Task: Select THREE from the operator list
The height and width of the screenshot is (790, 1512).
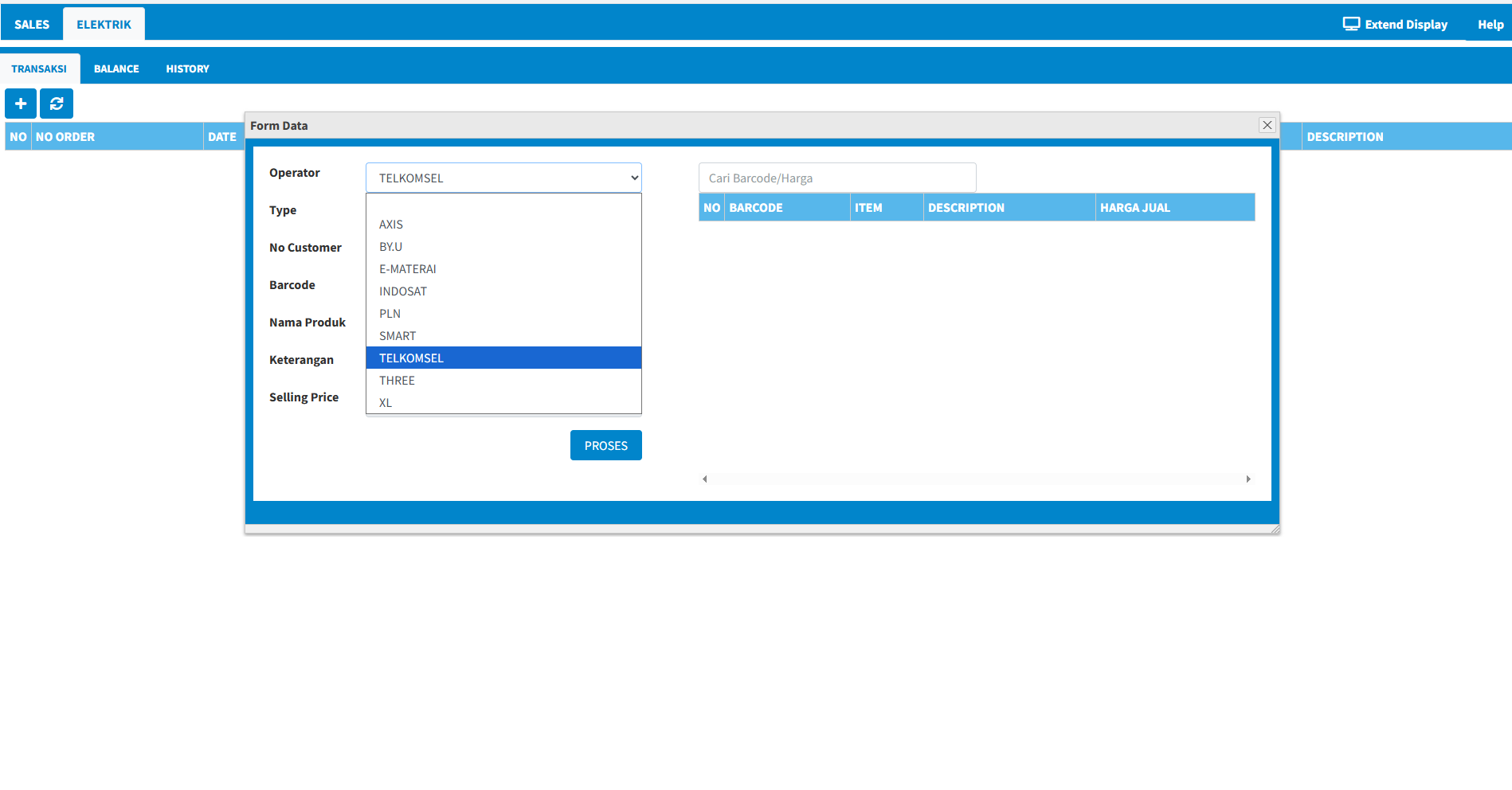Action: [x=503, y=381]
